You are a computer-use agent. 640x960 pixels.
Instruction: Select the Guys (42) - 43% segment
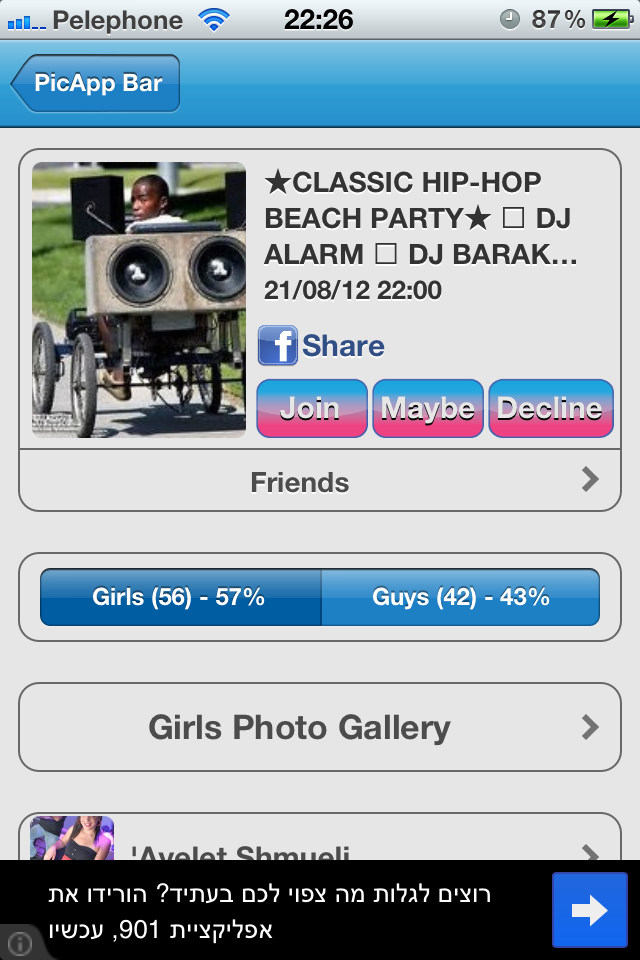click(x=461, y=597)
